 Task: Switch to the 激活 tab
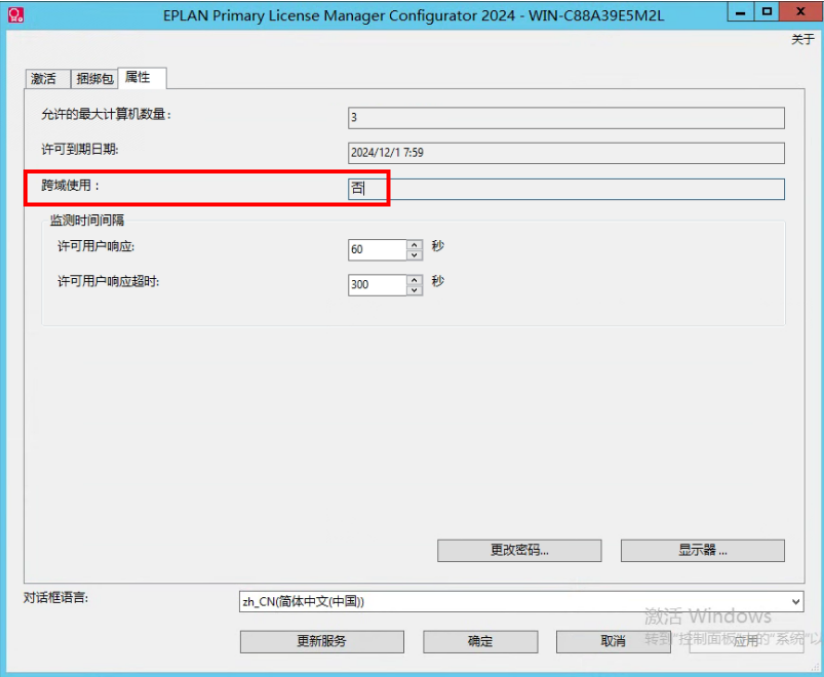(44, 79)
